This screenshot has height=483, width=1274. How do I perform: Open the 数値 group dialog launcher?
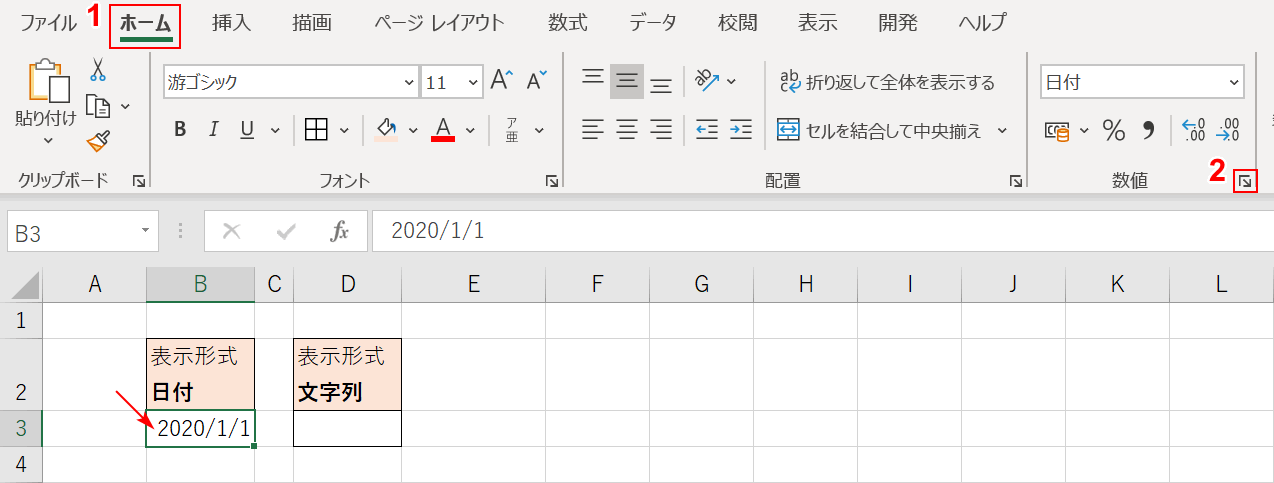(x=1245, y=181)
